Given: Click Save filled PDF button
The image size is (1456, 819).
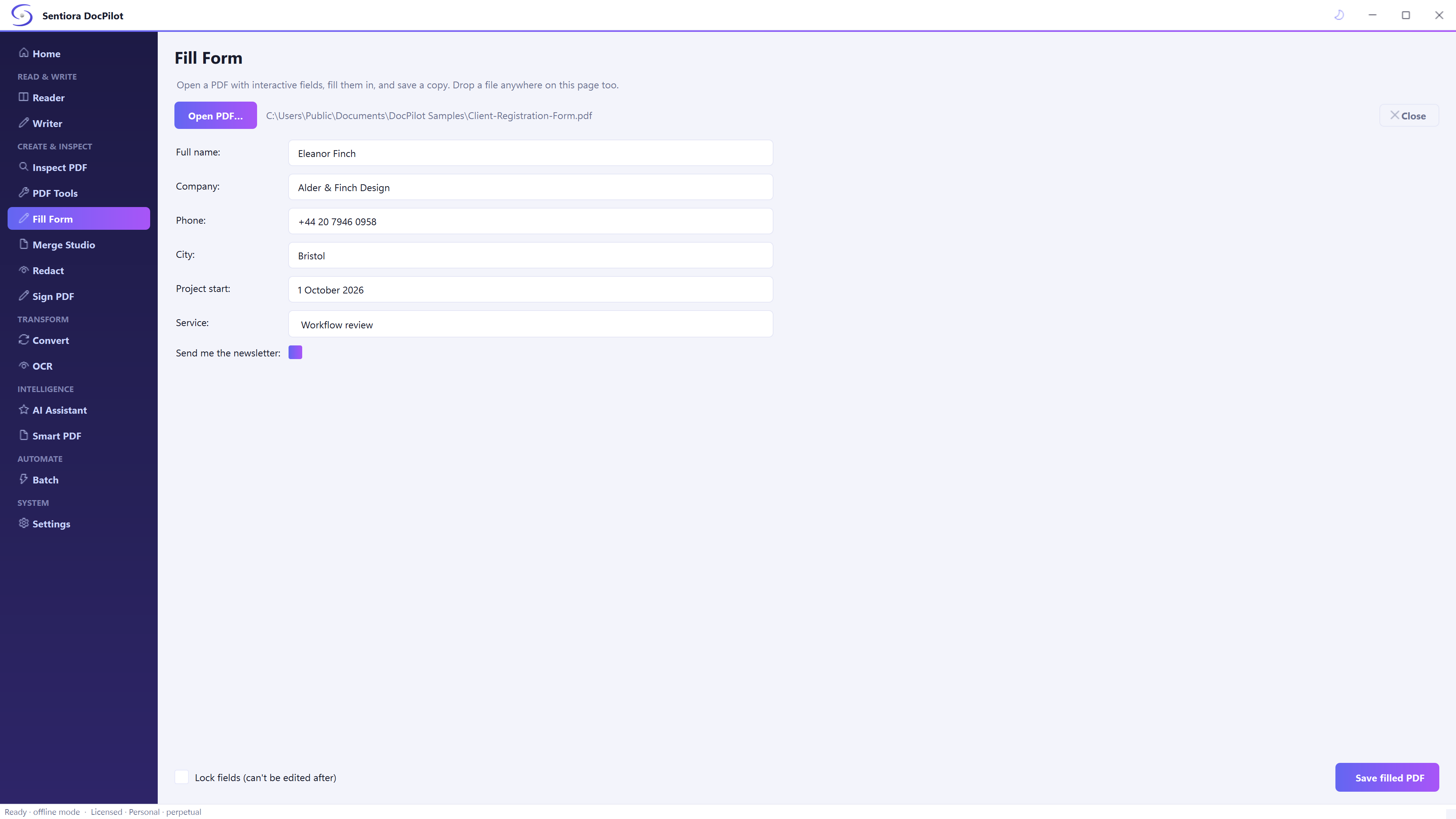Looking at the screenshot, I should (1387, 778).
